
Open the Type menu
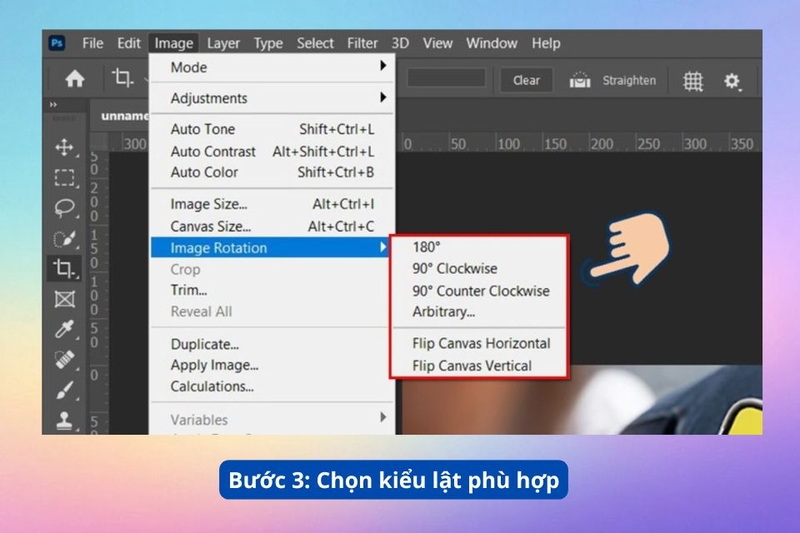point(268,43)
